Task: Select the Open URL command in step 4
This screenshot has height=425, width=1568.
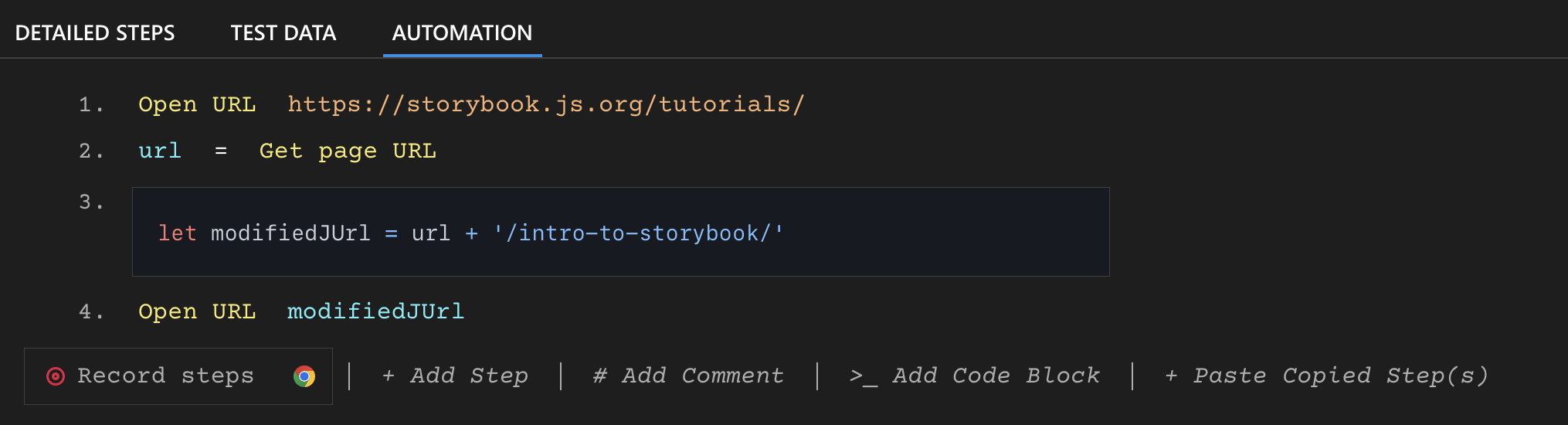Action: point(197,311)
